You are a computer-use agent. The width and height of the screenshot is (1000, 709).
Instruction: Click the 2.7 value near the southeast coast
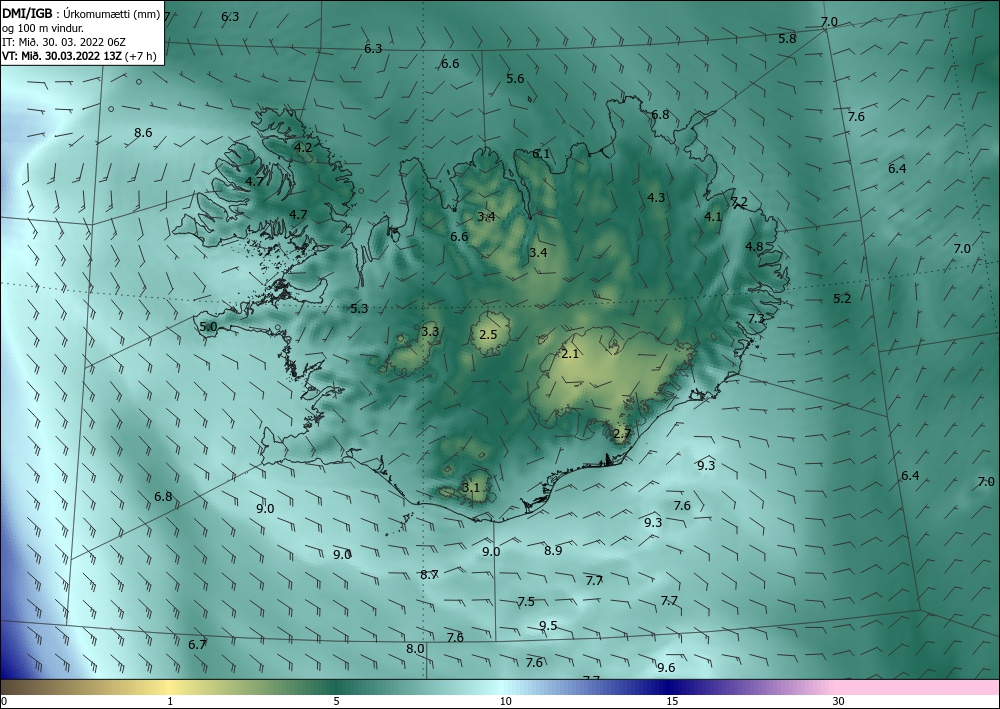pyautogui.click(x=622, y=434)
